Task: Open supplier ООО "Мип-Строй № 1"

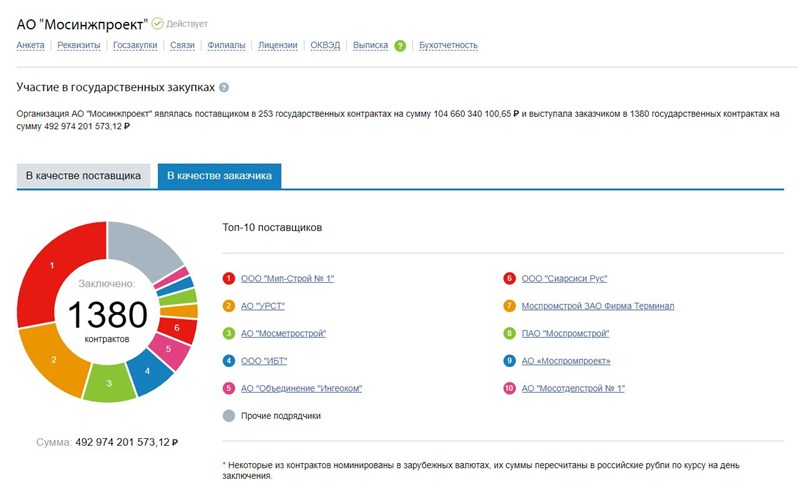Action: point(288,279)
